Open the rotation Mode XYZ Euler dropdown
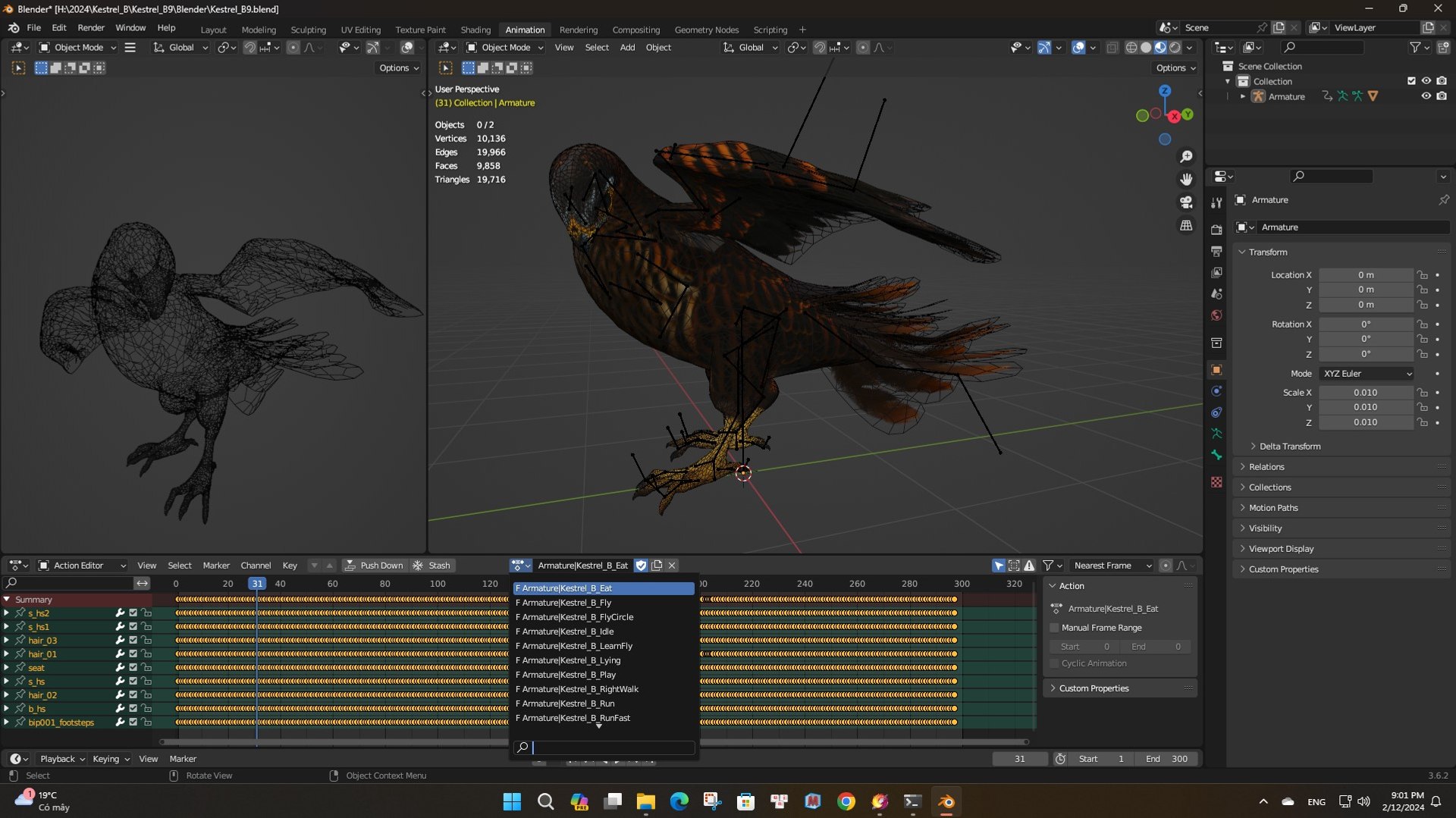 coord(1367,374)
